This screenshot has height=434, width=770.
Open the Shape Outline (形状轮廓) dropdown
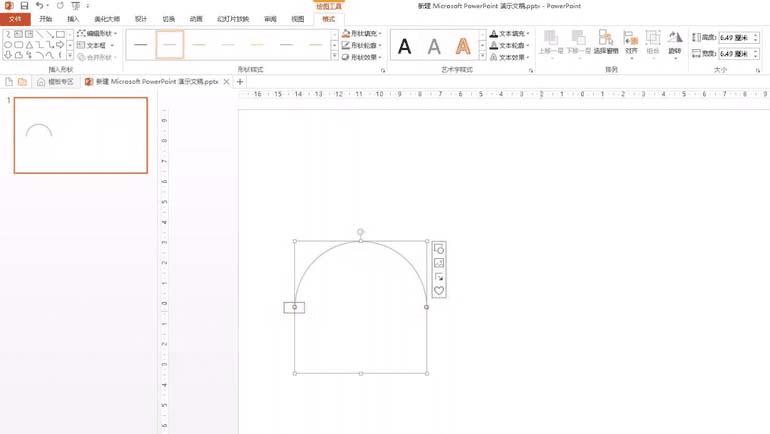364,45
